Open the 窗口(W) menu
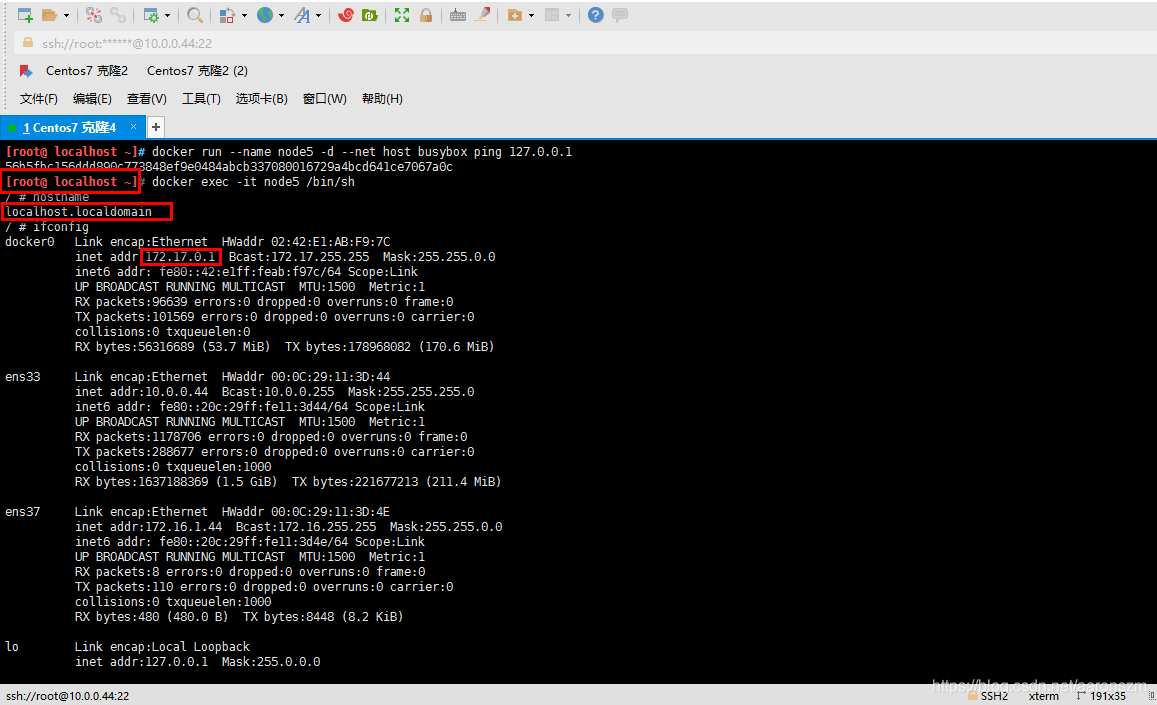1157x705 pixels. click(x=325, y=99)
